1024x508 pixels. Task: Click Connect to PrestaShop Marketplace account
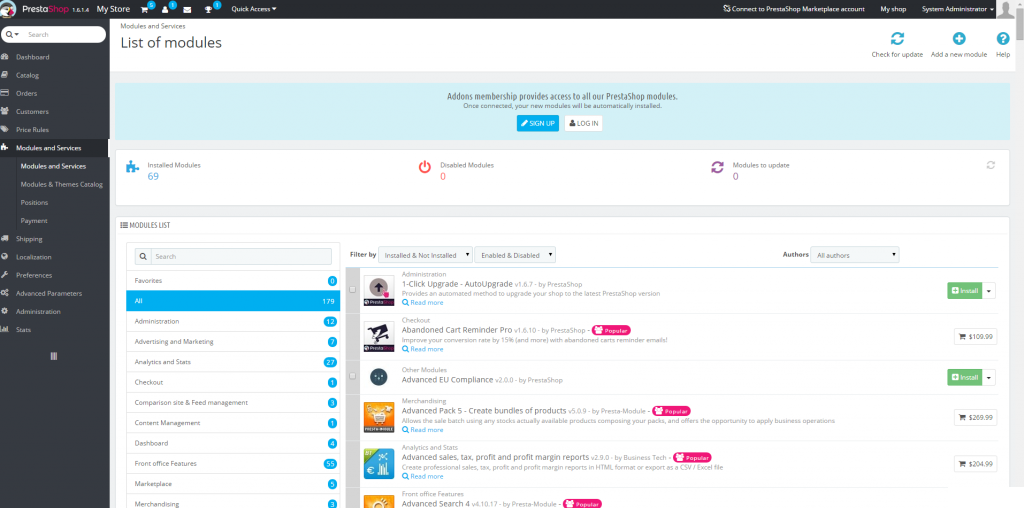(x=793, y=9)
